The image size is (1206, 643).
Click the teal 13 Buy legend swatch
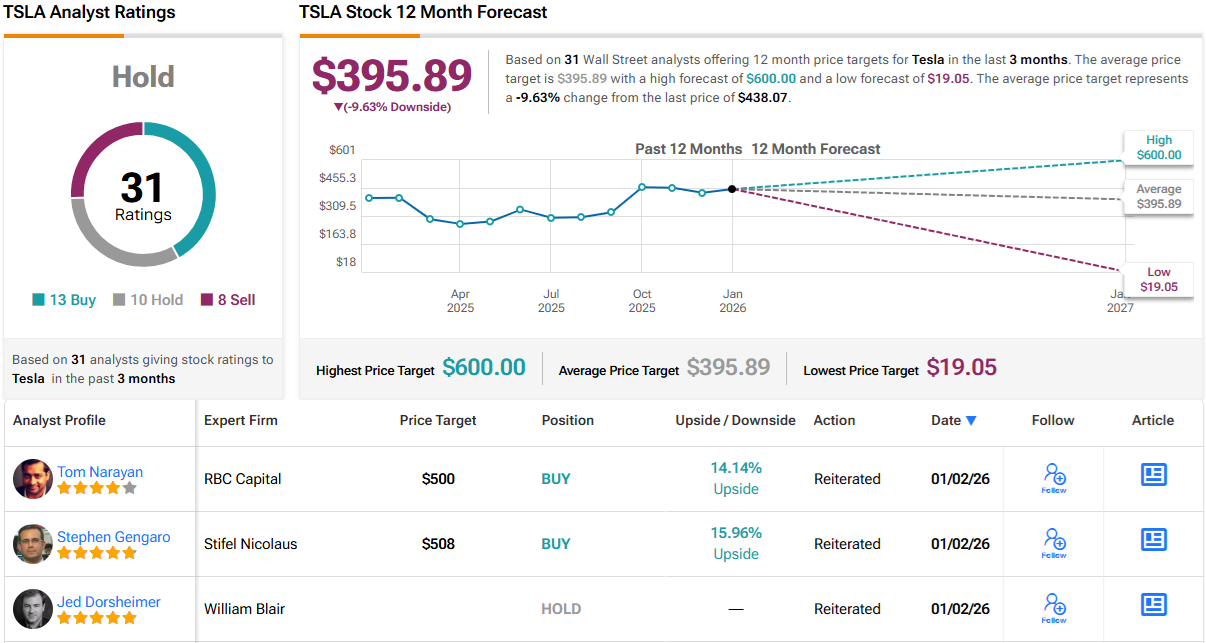(x=38, y=300)
